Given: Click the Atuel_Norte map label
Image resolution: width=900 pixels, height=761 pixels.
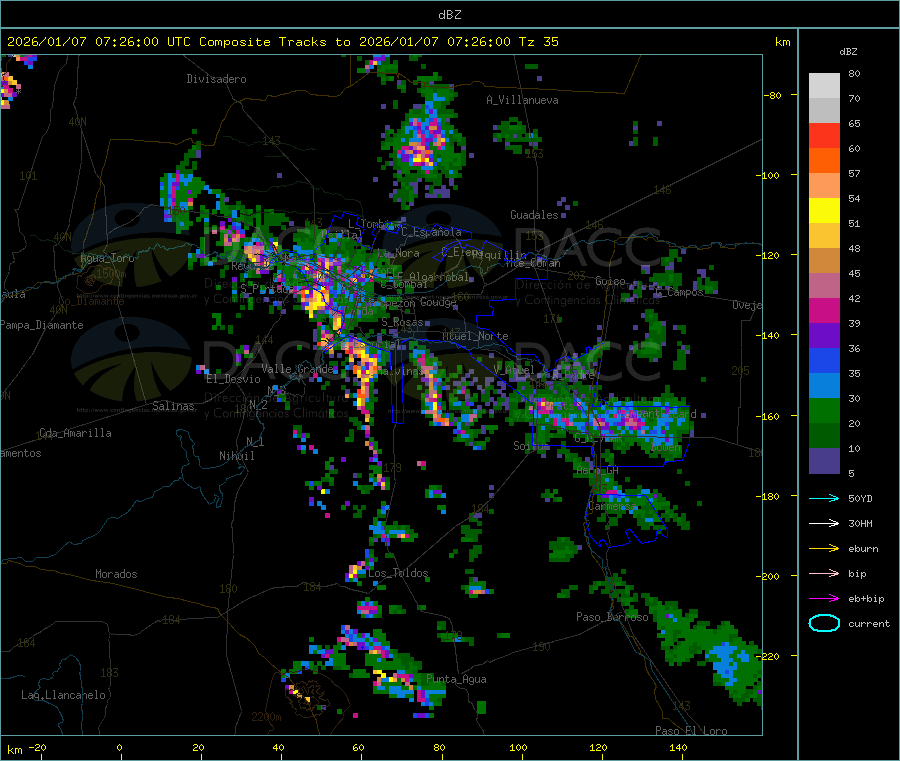Looking at the screenshot, I should click(475, 336).
